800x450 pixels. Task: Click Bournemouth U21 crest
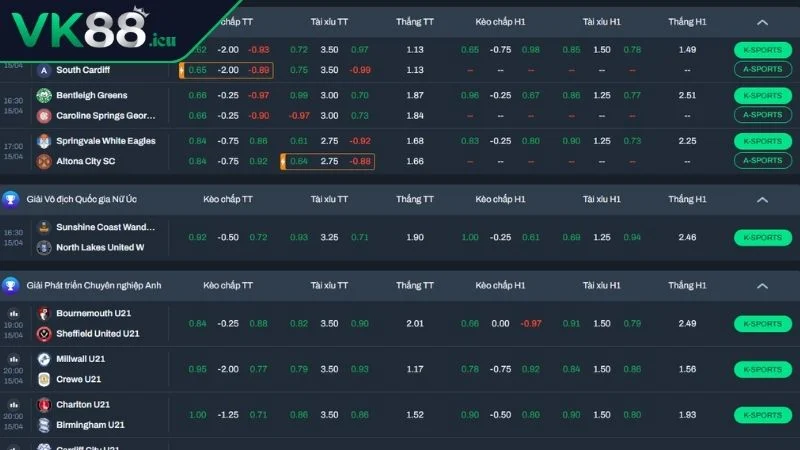(44, 313)
